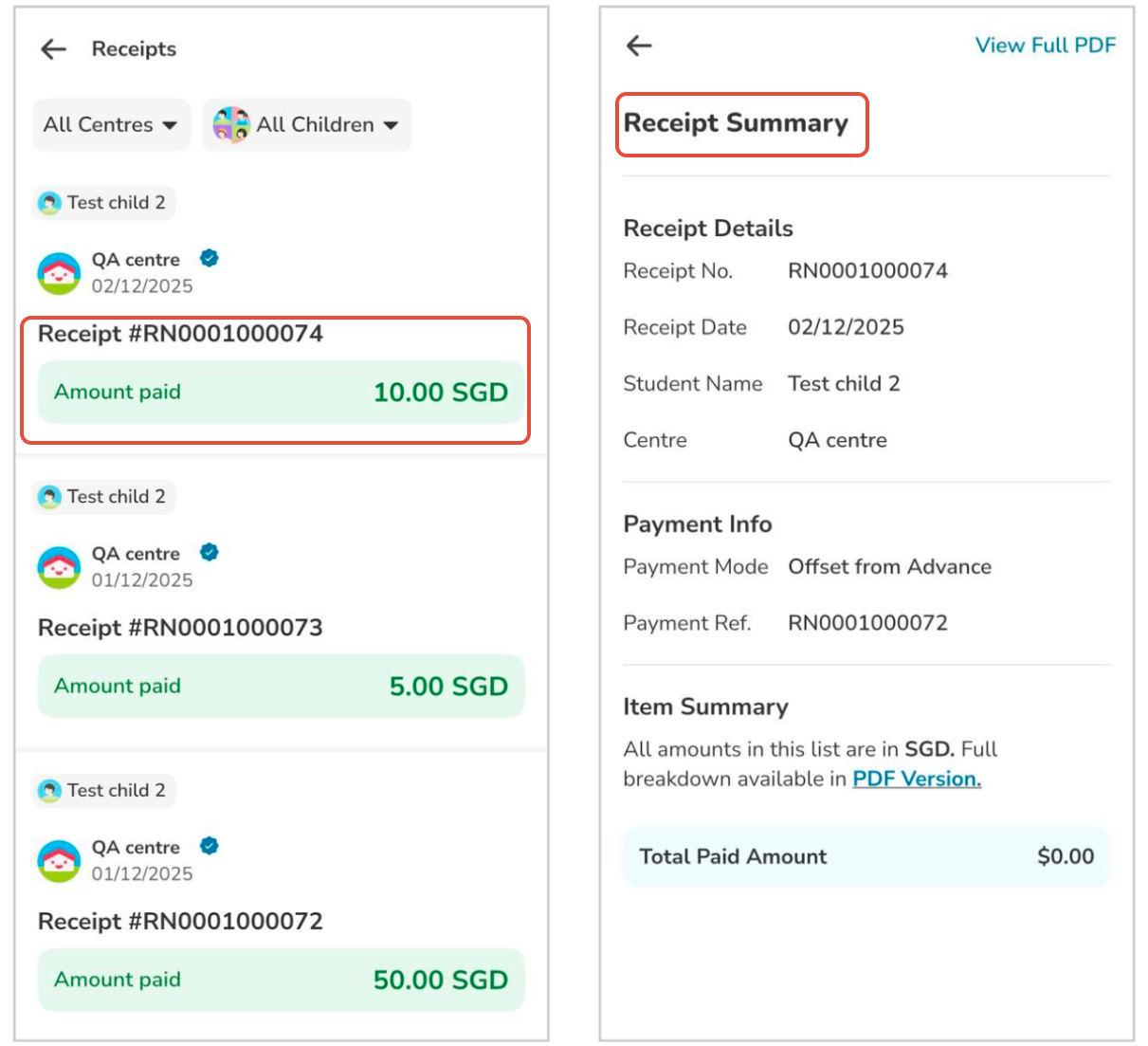Screen dimensions: 1148x1046
Task: Click QA centre logo on receipt RN0001000074
Action: pos(59,273)
